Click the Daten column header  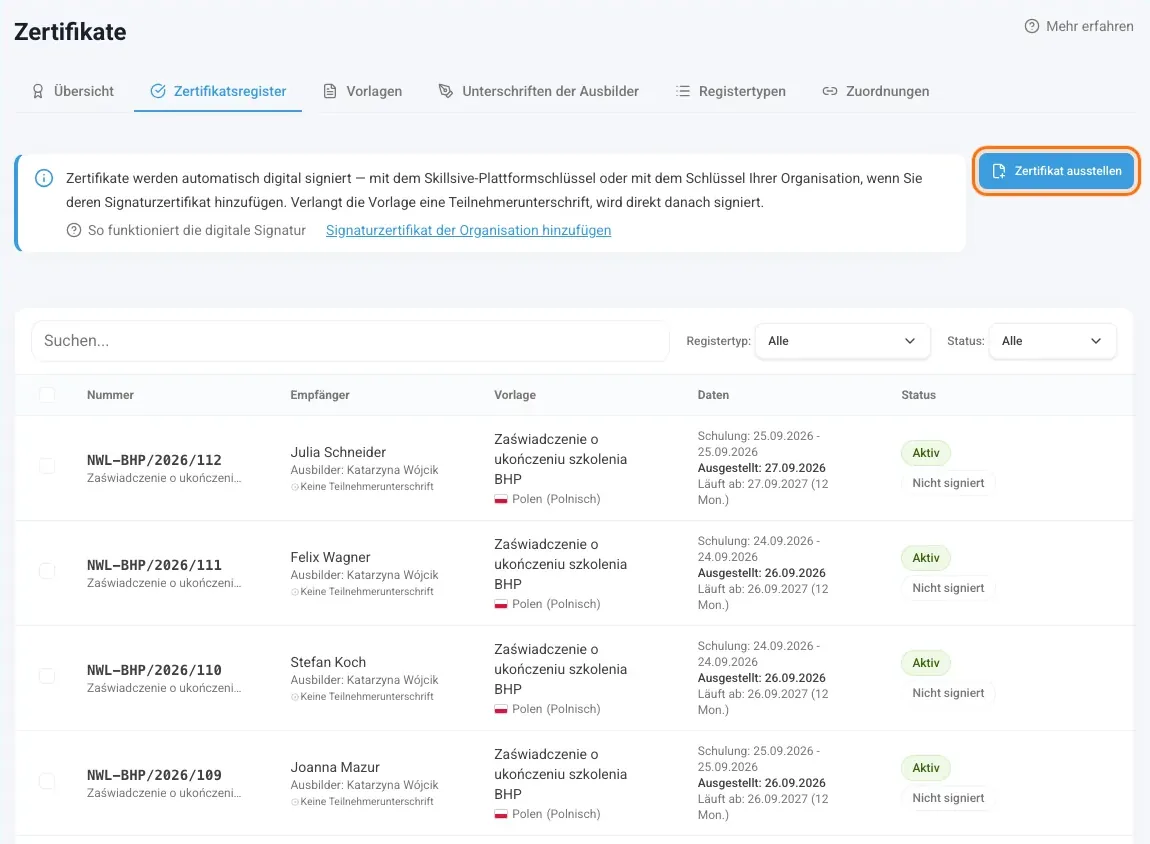tap(713, 395)
